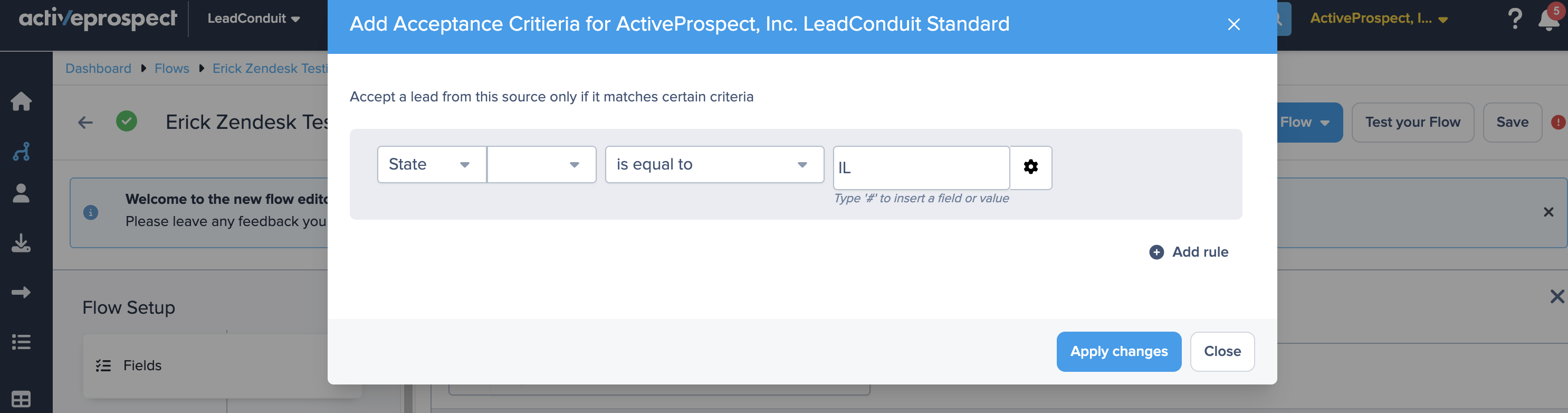Open the Flows icon in sidebar
1568x413 pixels.
[21, 151]
